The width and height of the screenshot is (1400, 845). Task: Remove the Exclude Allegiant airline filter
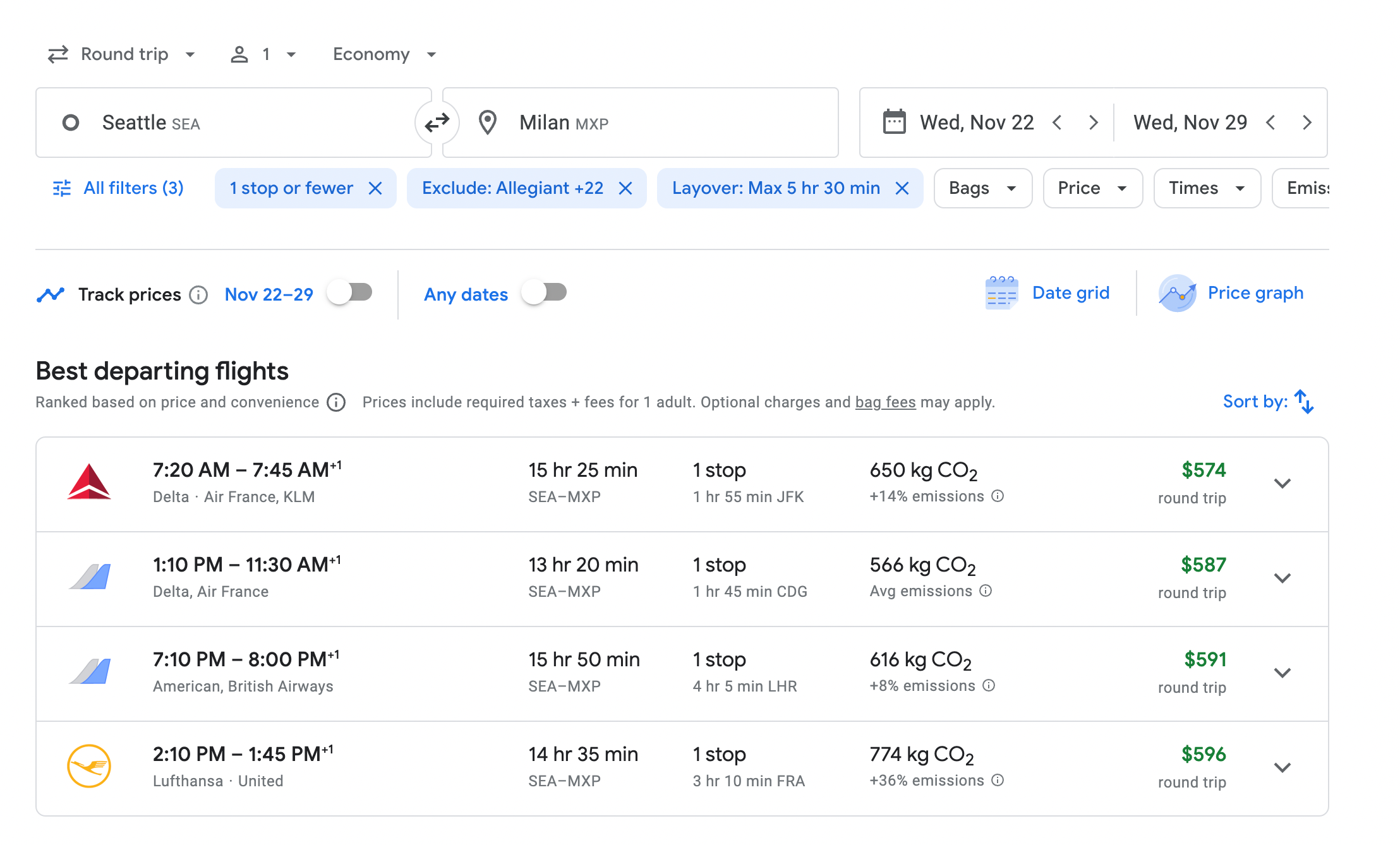(625, 188)
